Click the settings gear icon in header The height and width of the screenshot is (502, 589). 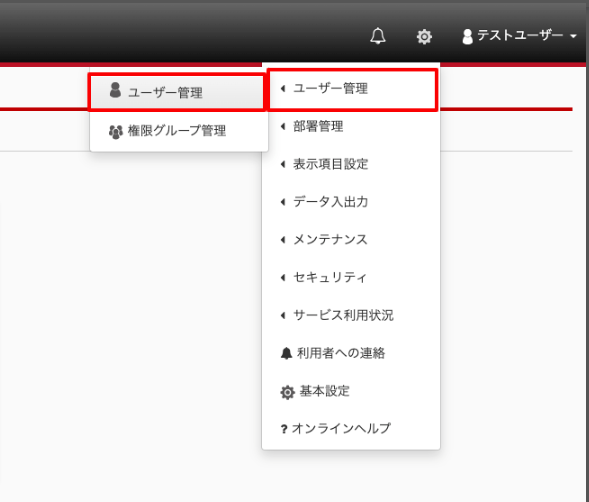[424, 36]
